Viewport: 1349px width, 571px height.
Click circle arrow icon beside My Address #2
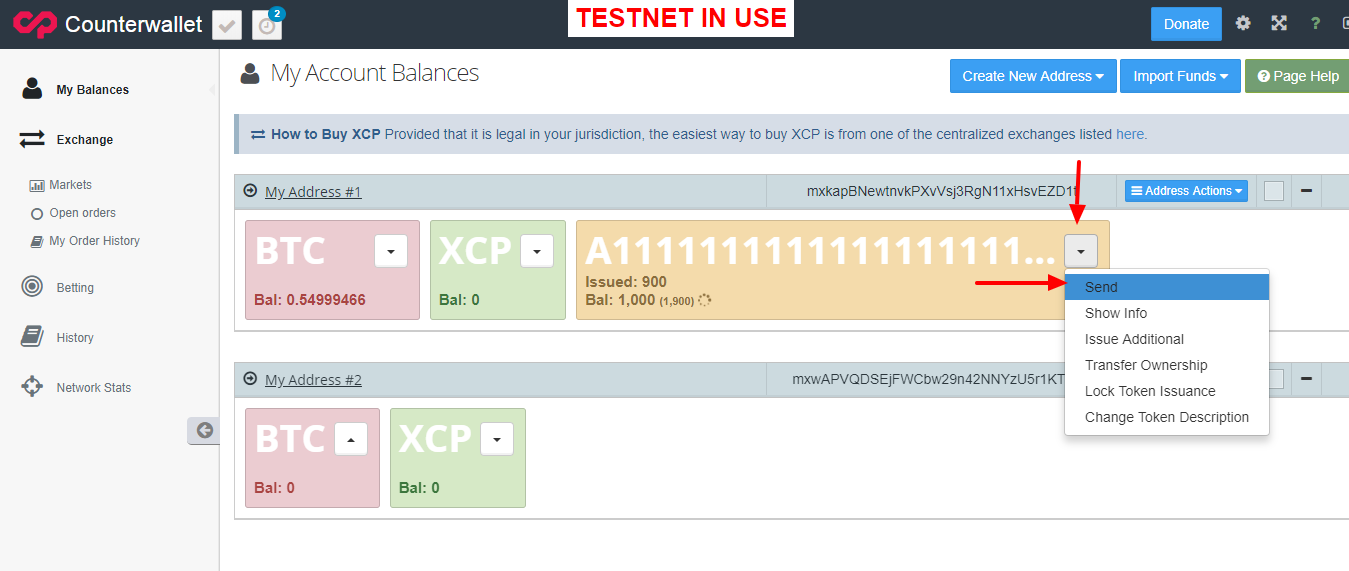pos(250,379)
